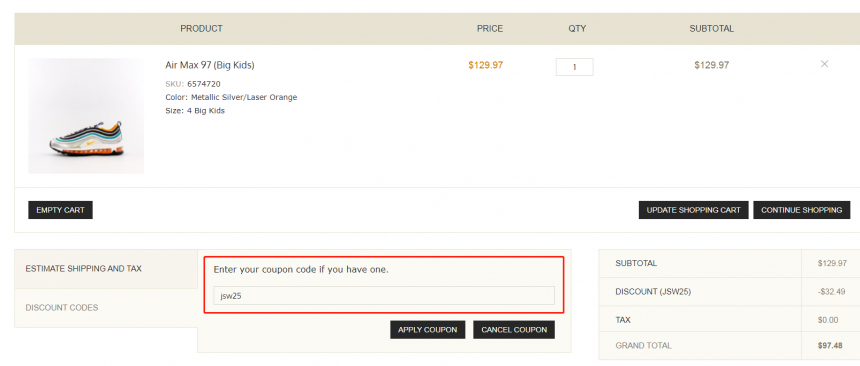Cancel the applied coupon

[x=514, y=330]
